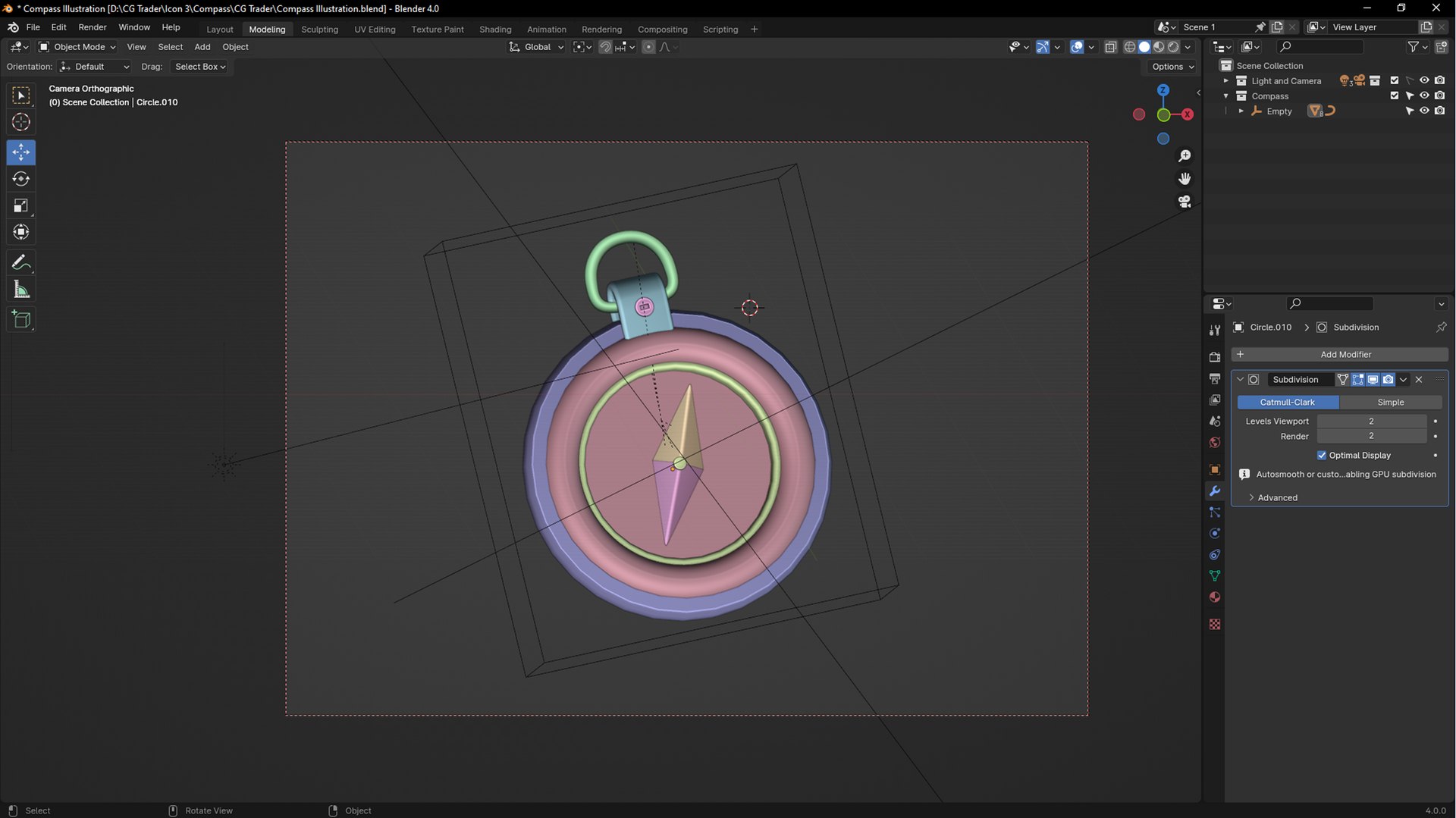1456x818 pixels.
Task: Uncheck the Compass collection checkbox
Action: (x=1394, y=96)
